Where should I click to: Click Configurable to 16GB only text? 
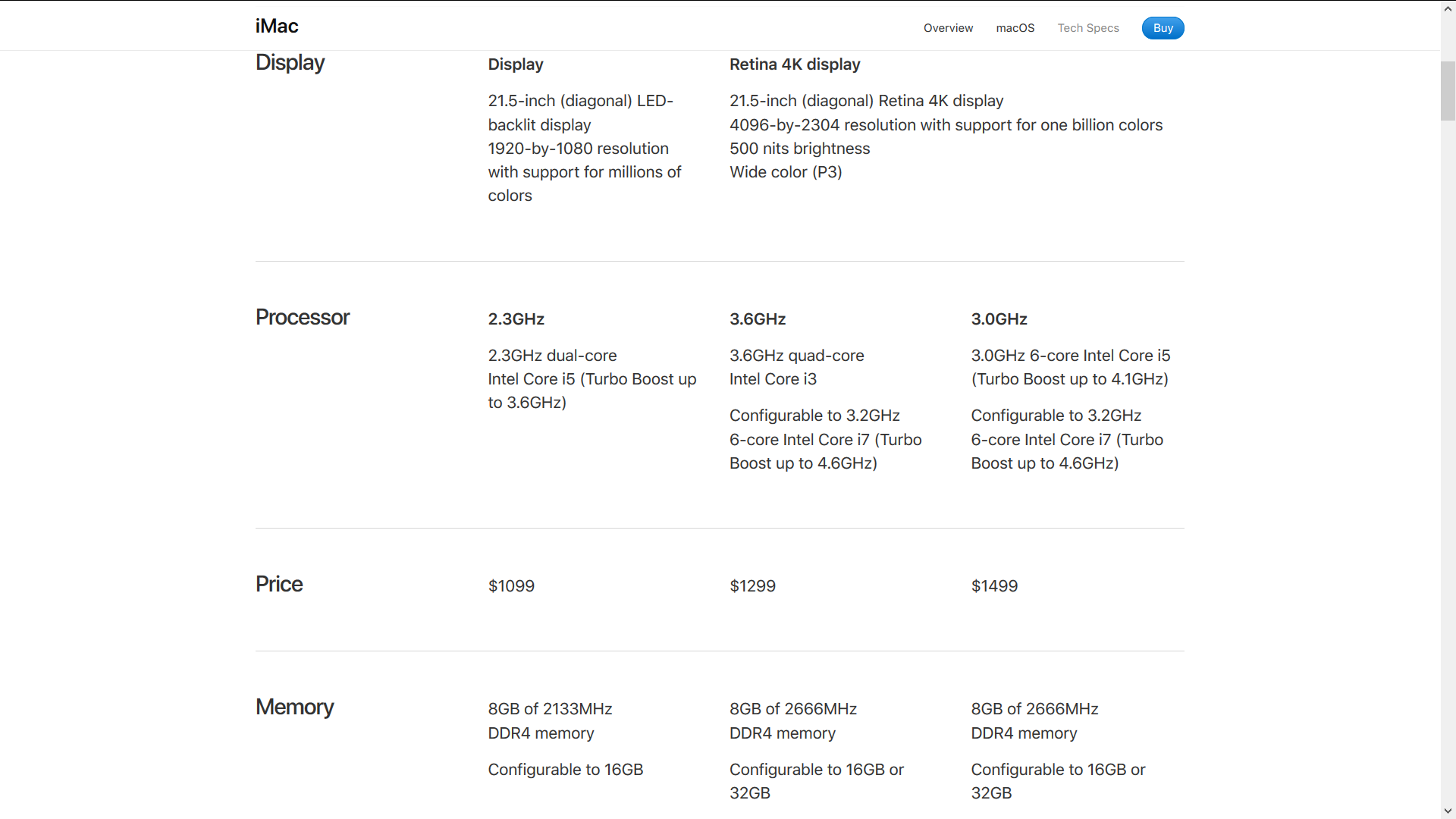[x=566, y=770]
